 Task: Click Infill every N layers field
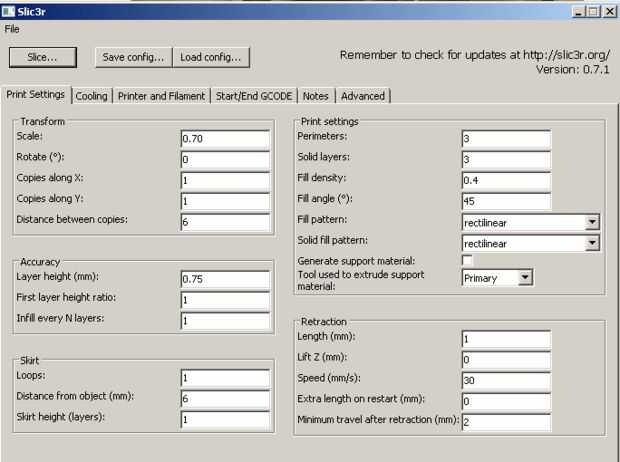click(x=225, y=321)
